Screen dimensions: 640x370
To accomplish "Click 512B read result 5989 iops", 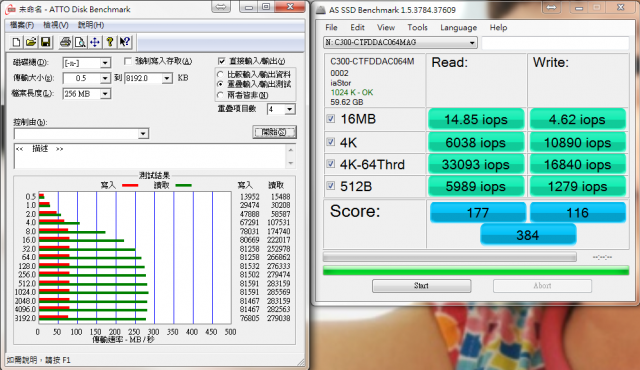I will 476,186.
